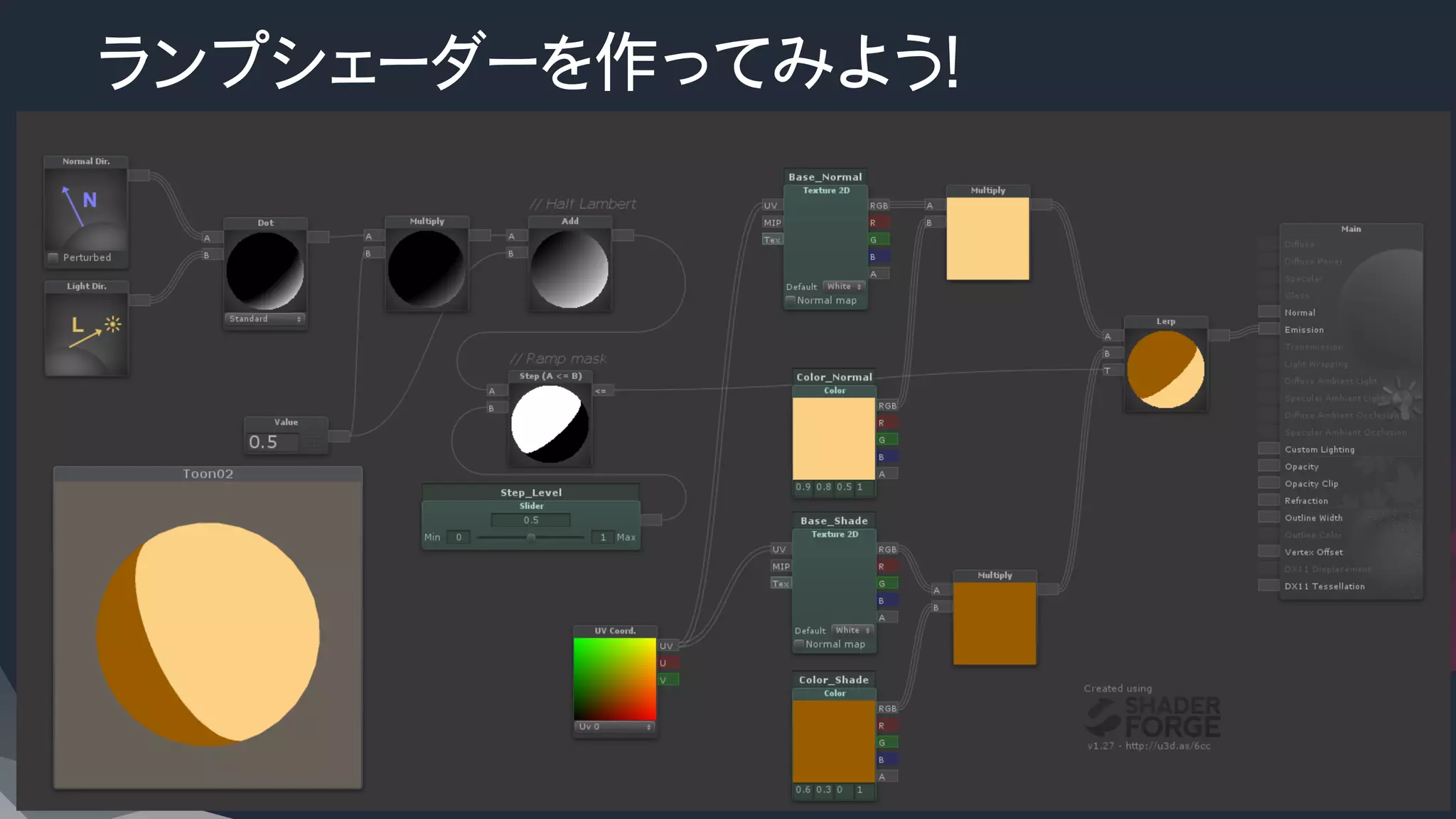
Task: Select the Half Lambert Add node preview
Action: tap(569, 269)
